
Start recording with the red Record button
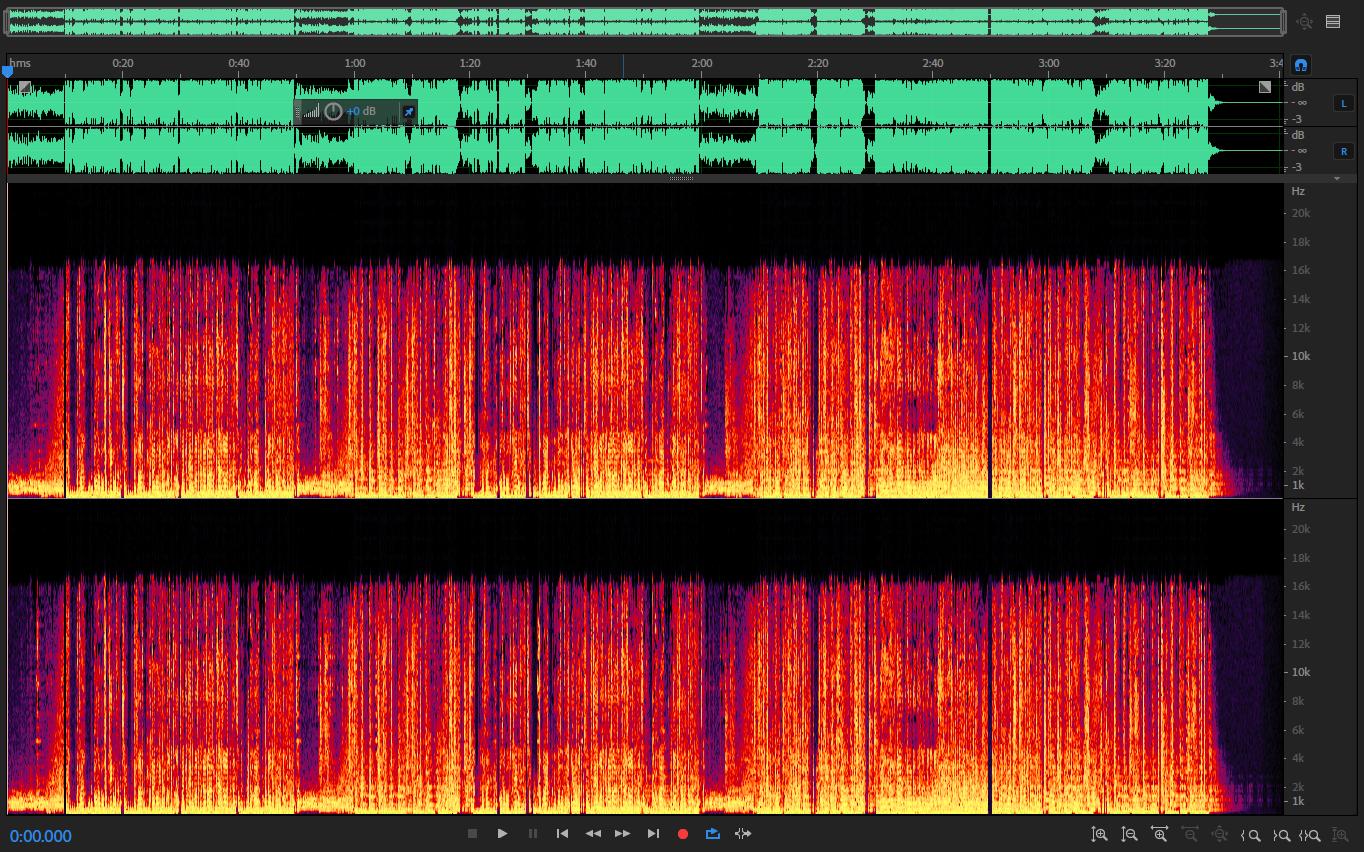(x=683, y=834)
